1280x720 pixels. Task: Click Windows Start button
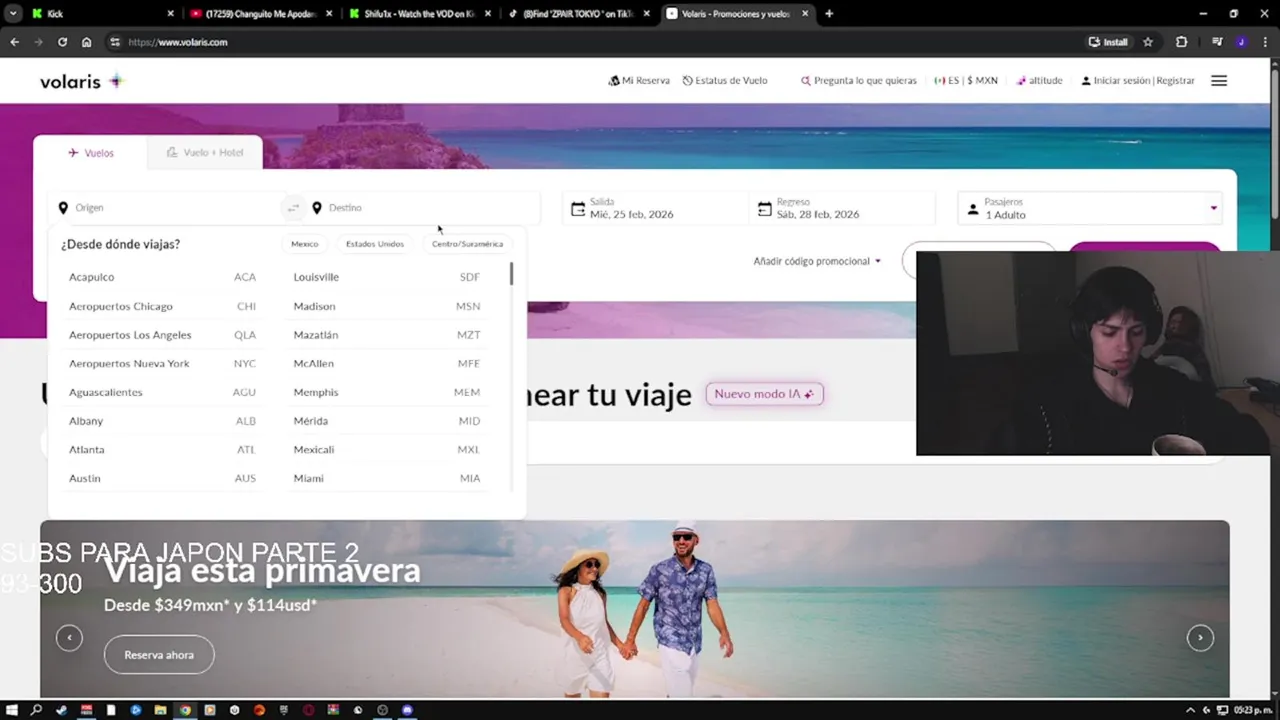(11, 710)
